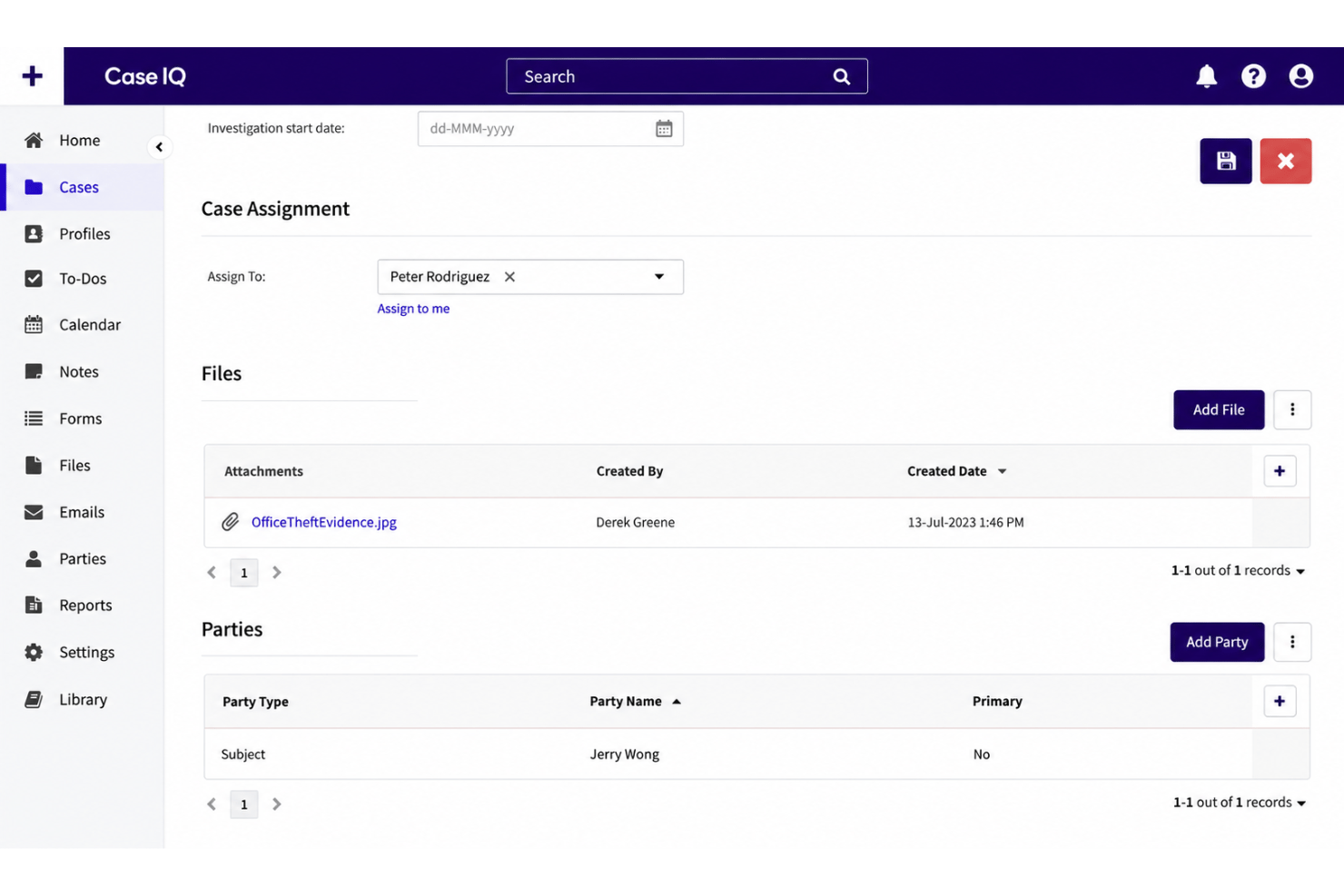This screenshot has height=896, width=1344.
Task: Select the Jerry Wong party name
Action: click(x=625, y=754)
